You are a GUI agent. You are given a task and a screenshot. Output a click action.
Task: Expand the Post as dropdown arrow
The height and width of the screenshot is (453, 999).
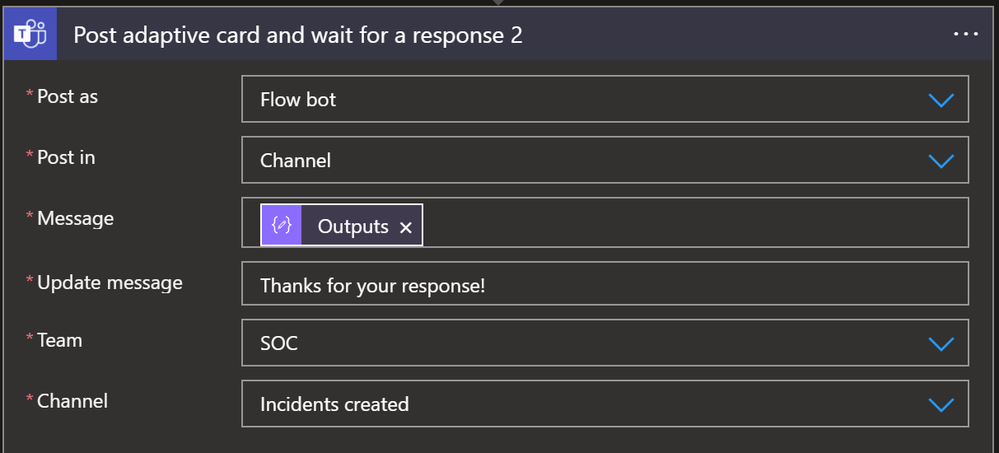pyautogui.click(x=941, y=100)
